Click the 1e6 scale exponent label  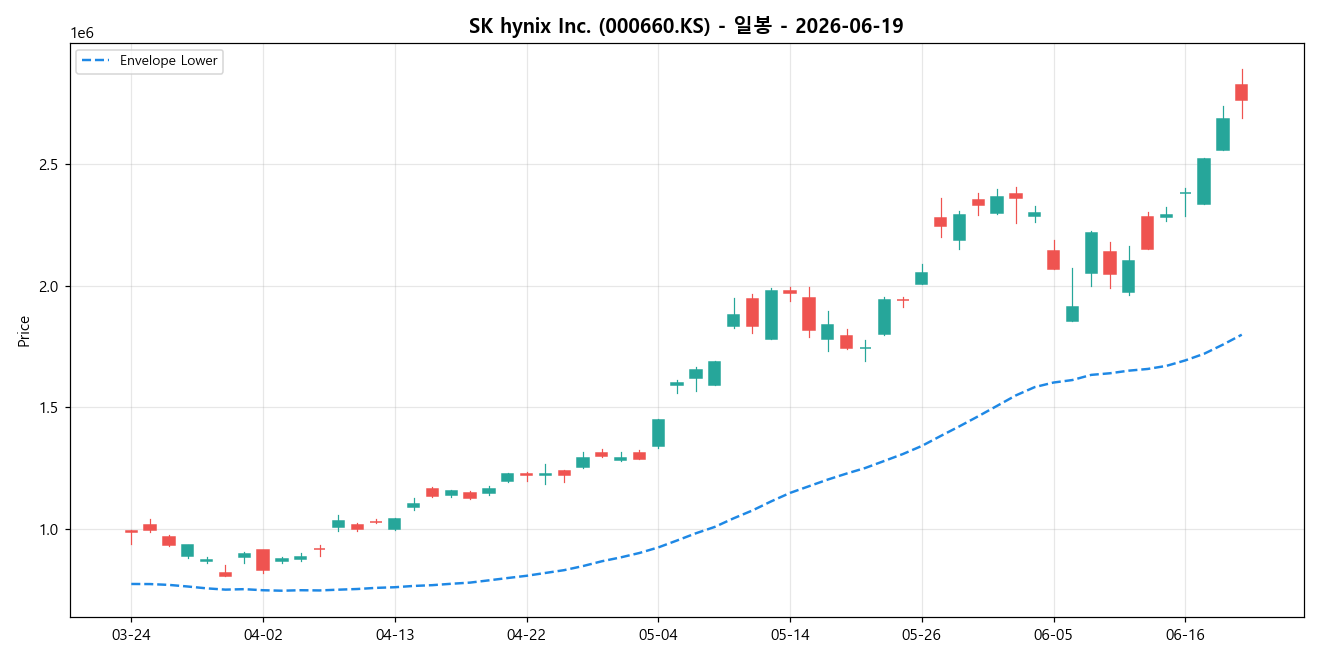(81, 34)
